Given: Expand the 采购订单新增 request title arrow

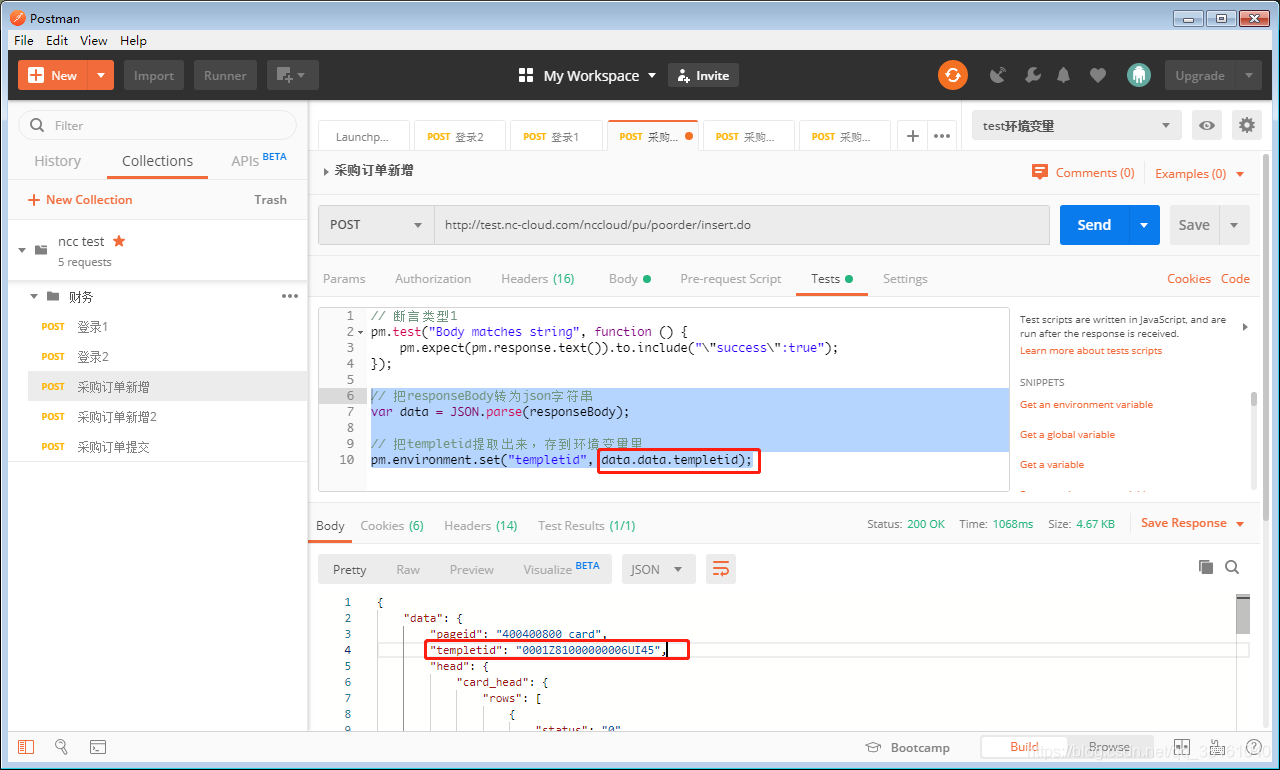Looking at the screenshot, I should (x=326, y=172).
